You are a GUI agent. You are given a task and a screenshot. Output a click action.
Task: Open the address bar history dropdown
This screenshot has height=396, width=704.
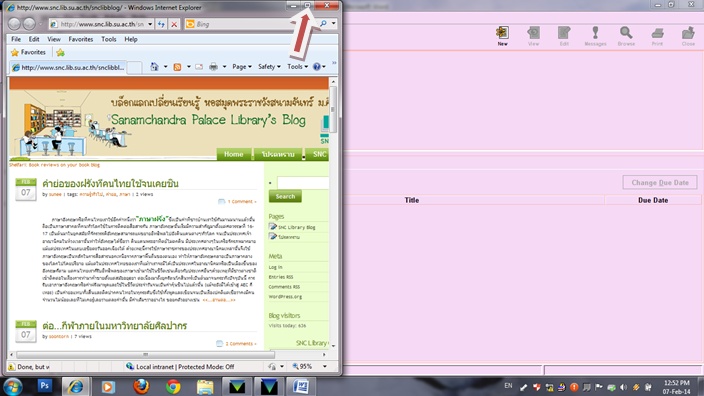pos(150,24)
